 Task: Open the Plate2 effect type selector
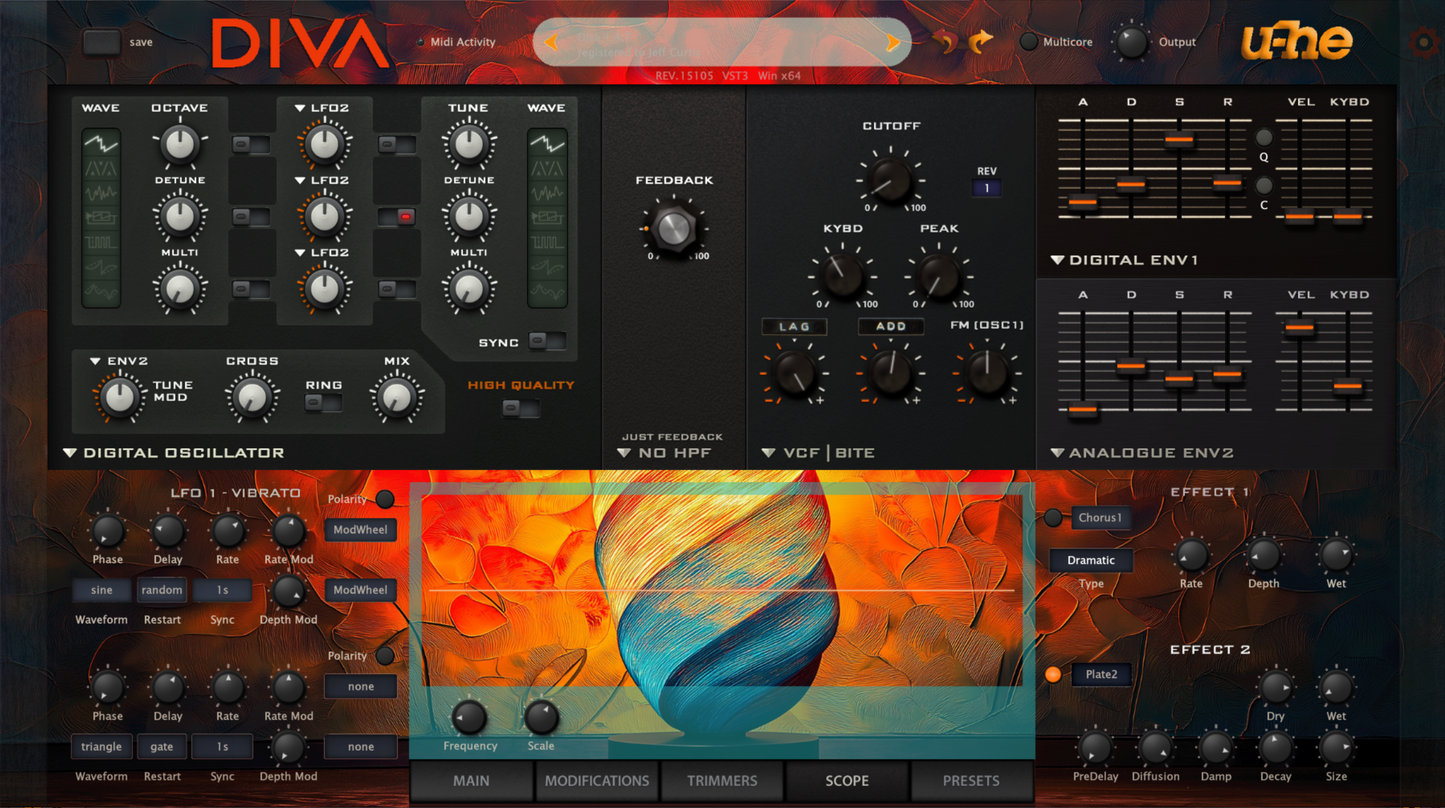coord(1101,674)
